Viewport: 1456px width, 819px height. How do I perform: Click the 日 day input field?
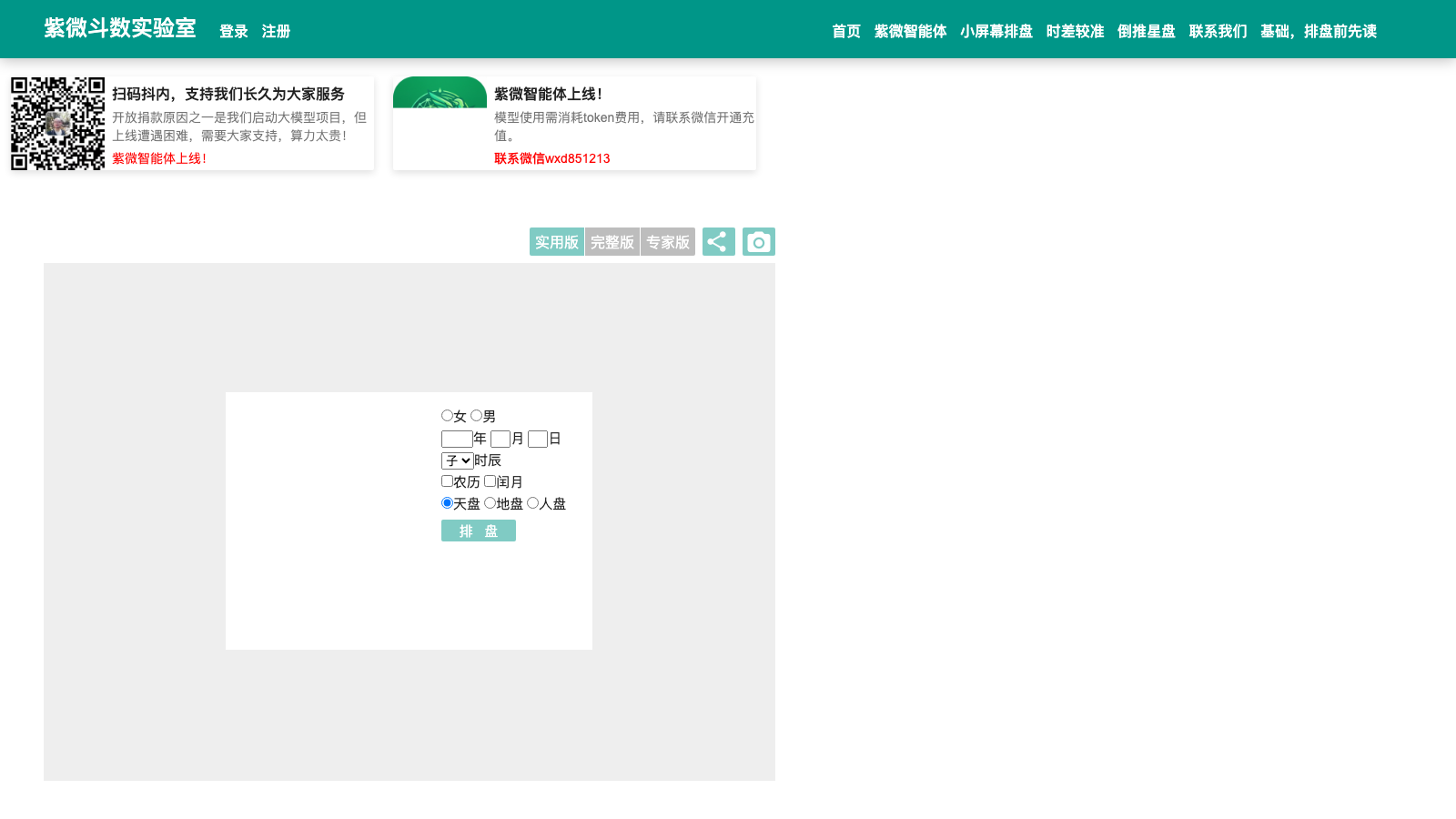(x=538, y=439)
